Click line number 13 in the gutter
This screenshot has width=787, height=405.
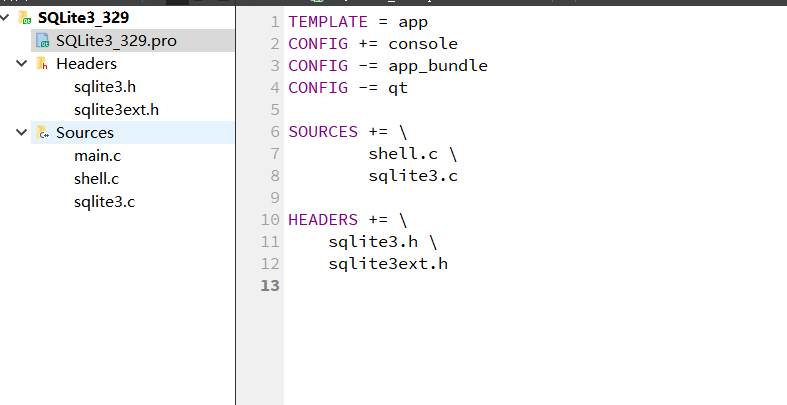coord(270,286)
